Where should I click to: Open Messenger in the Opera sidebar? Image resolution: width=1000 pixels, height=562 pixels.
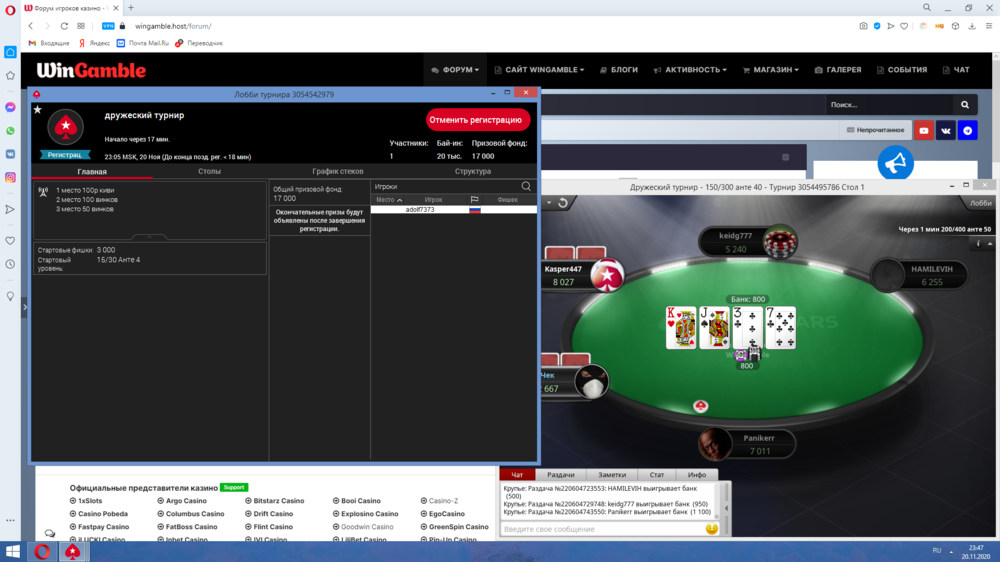[x=10, y=107]
